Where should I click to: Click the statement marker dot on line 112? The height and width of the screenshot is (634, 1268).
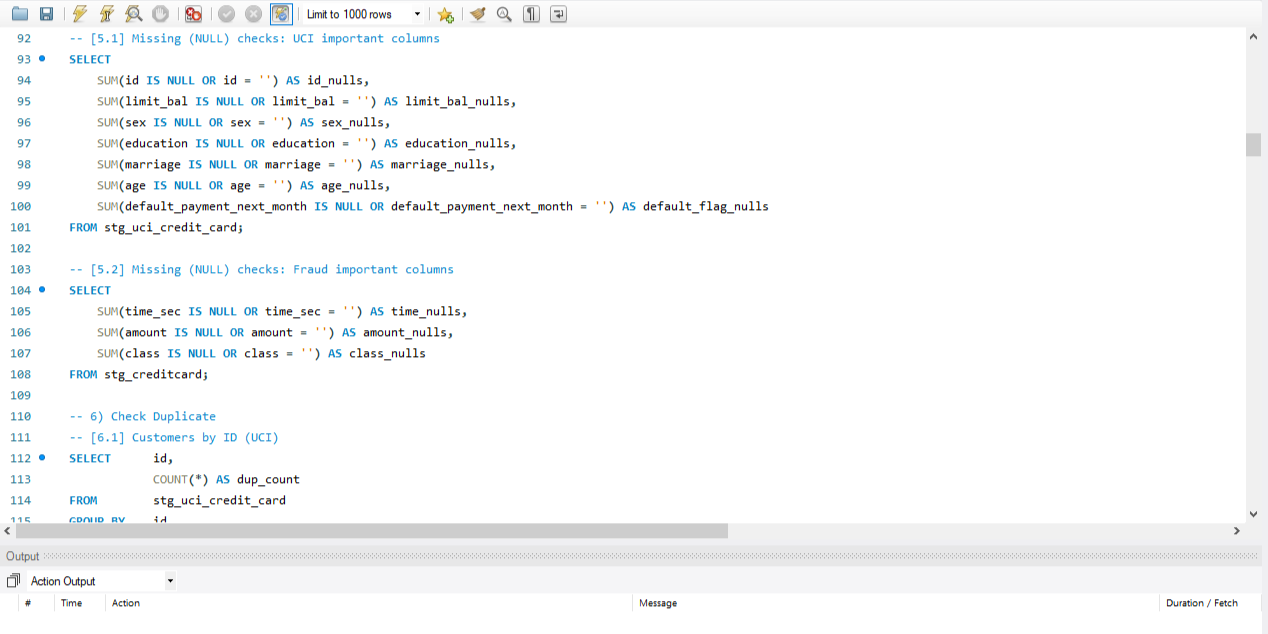pyautogui.click(x=42, y=458)
